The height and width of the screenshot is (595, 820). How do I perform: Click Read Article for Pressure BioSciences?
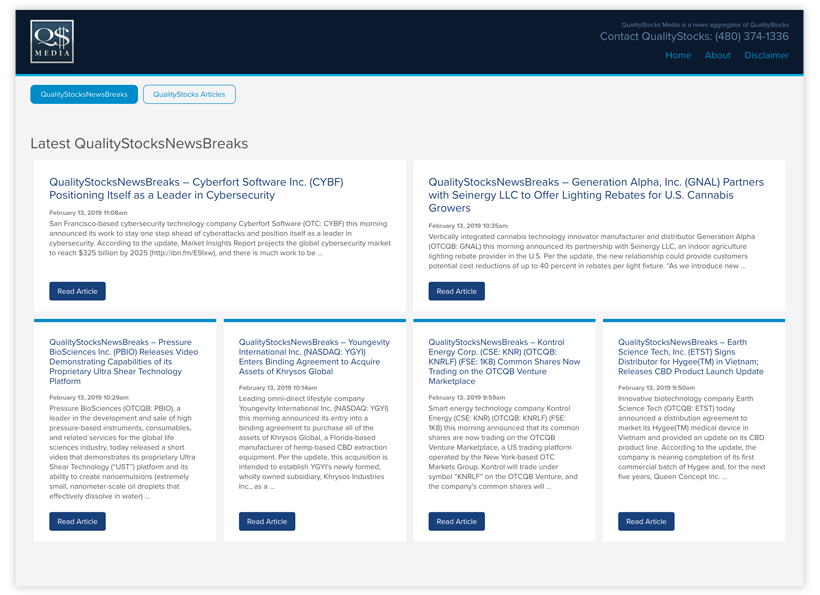(77, 521)
